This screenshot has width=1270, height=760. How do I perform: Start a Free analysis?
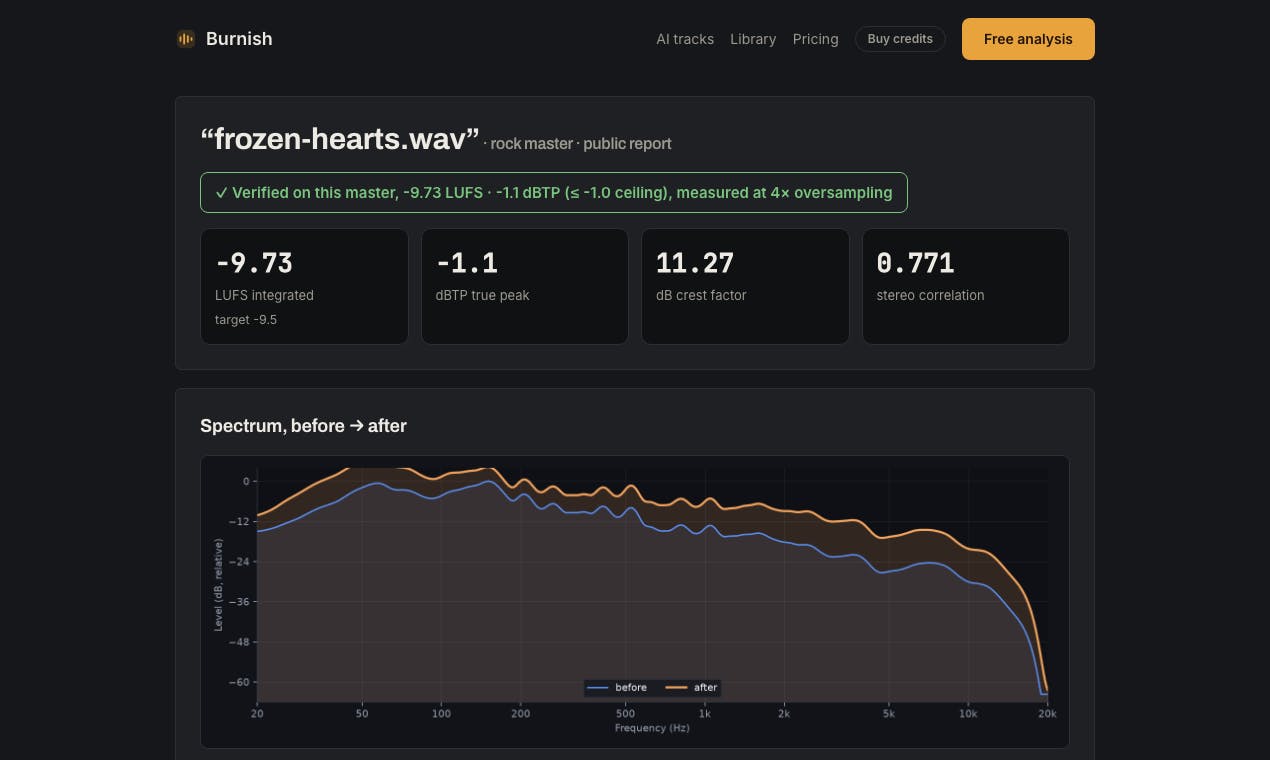(1028, 39)
